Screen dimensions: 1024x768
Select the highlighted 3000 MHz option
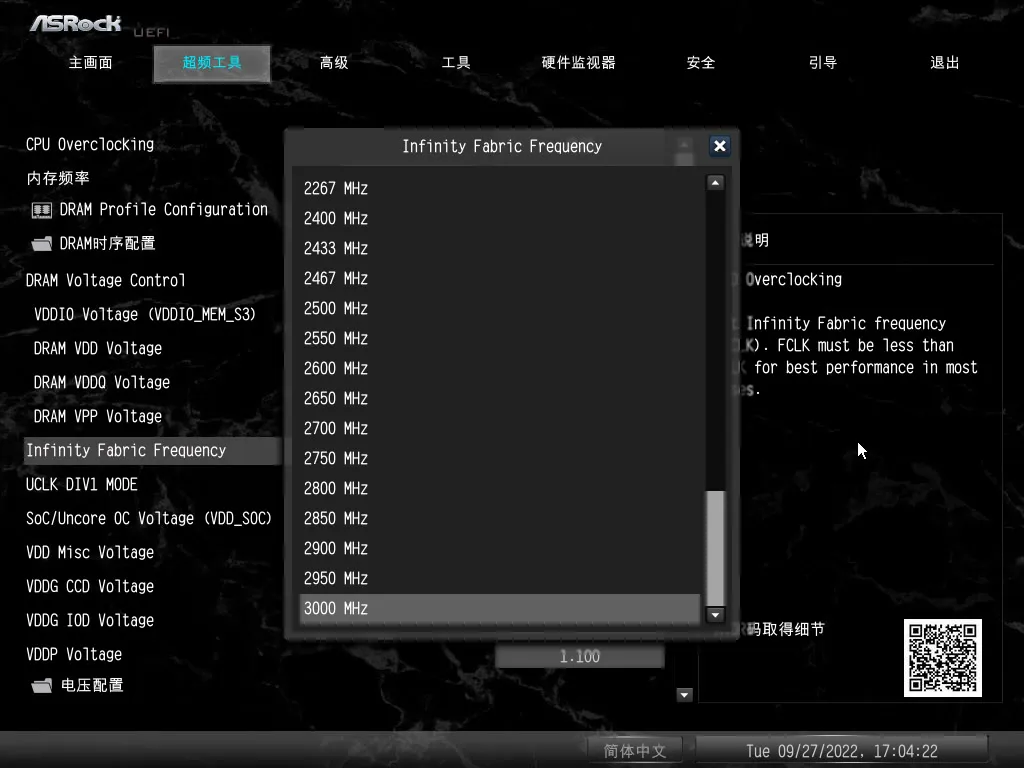[x=500, y=609]
